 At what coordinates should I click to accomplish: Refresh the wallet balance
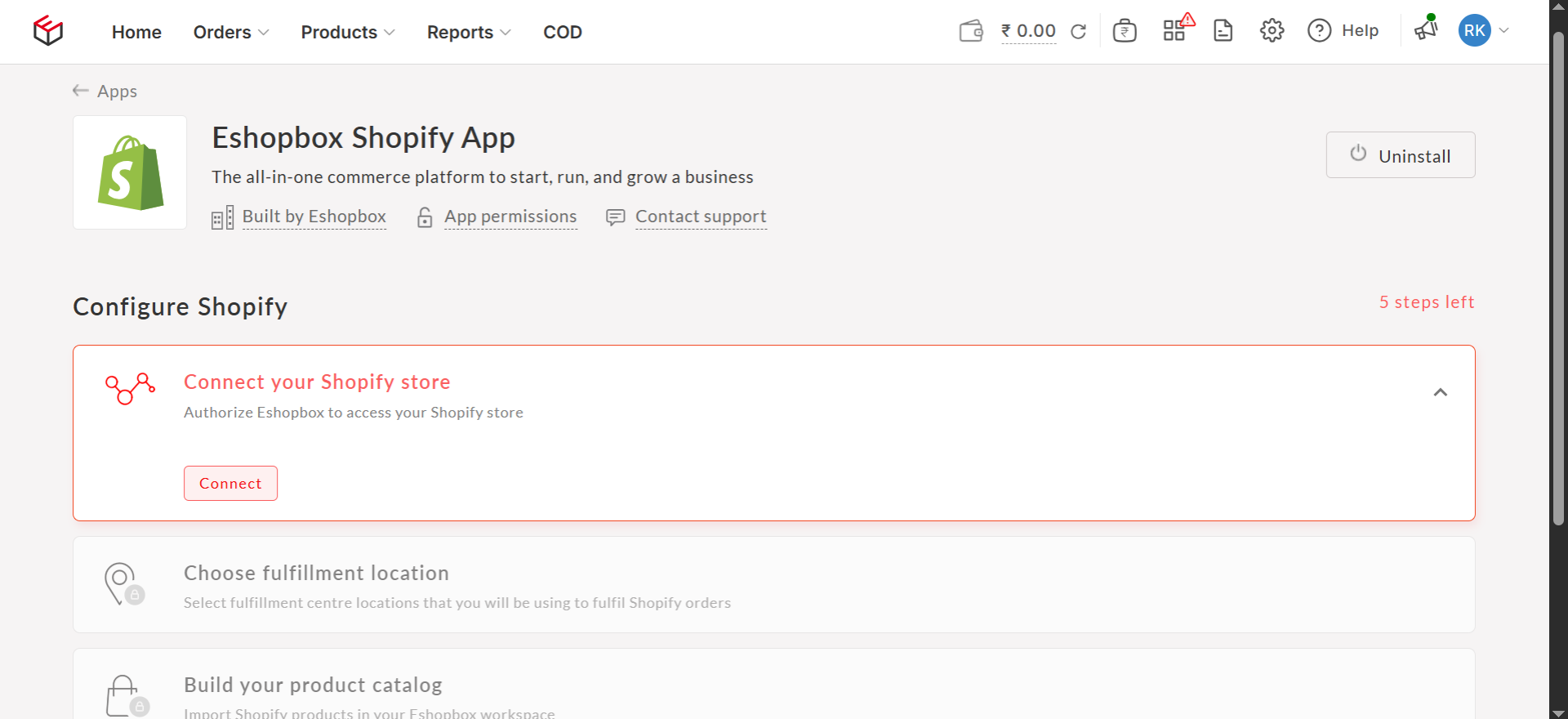coord(1078,31)
